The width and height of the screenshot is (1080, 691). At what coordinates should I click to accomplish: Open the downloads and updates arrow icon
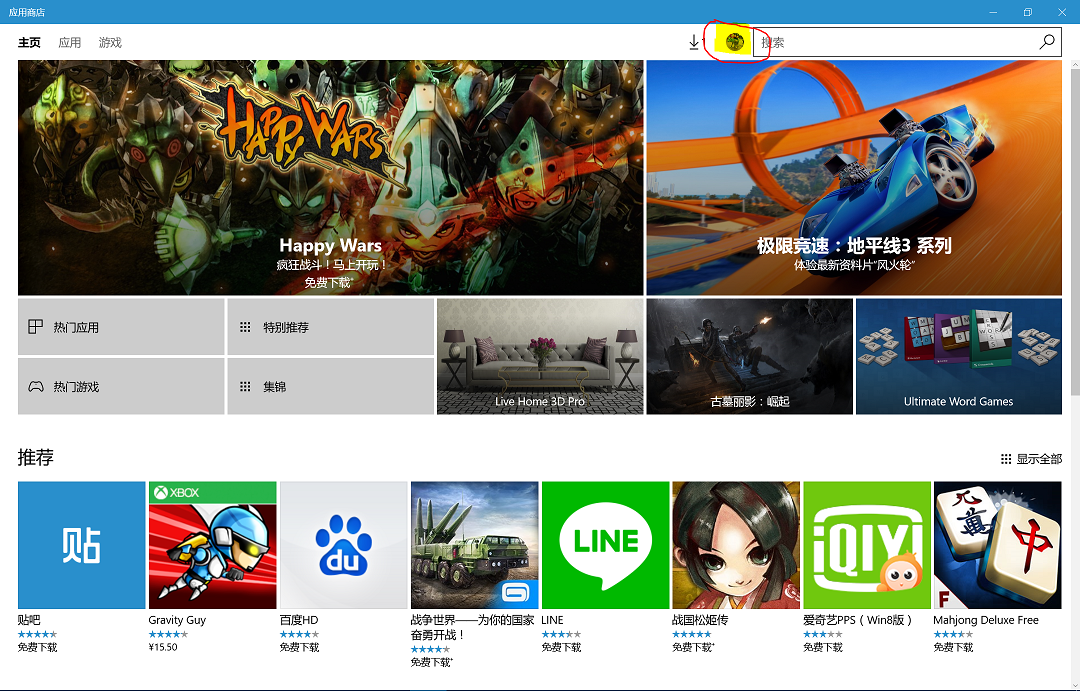(x=695, y=43)
